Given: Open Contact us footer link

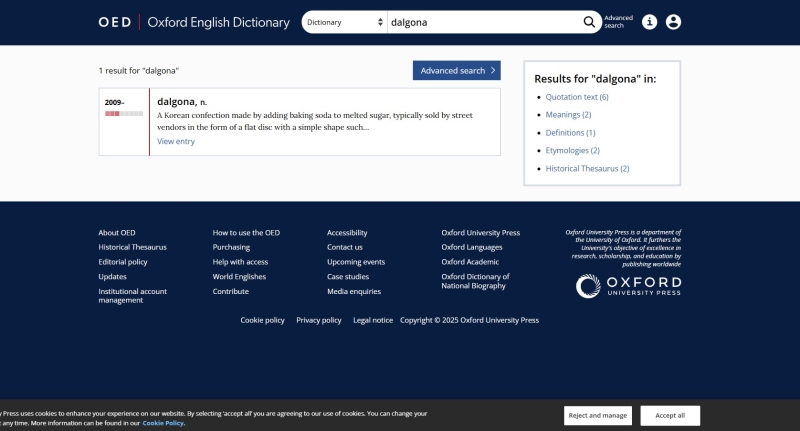Looking at the screenshot, I should 344,247.
